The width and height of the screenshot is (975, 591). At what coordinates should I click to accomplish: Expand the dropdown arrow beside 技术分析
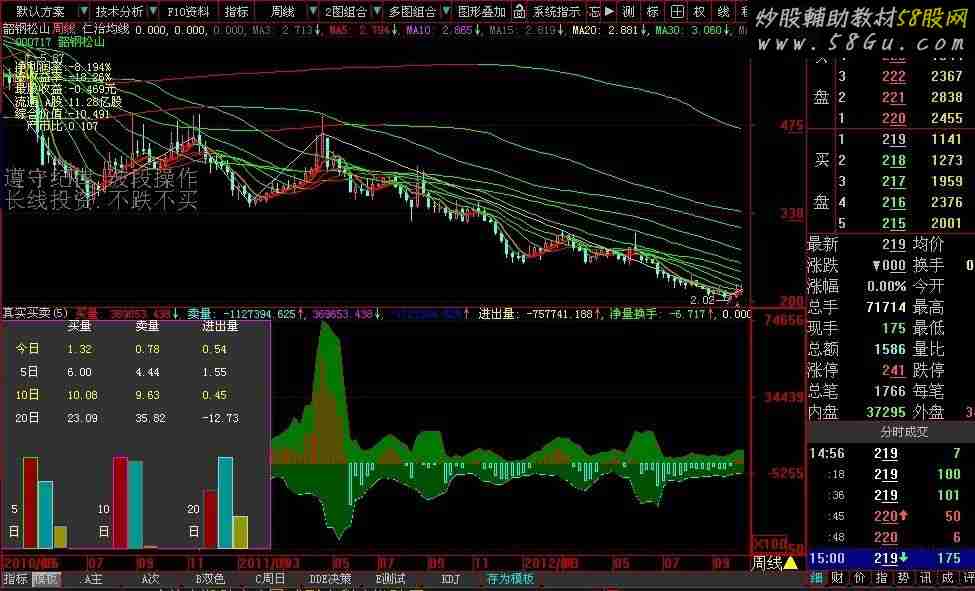[x=153, y=11]
